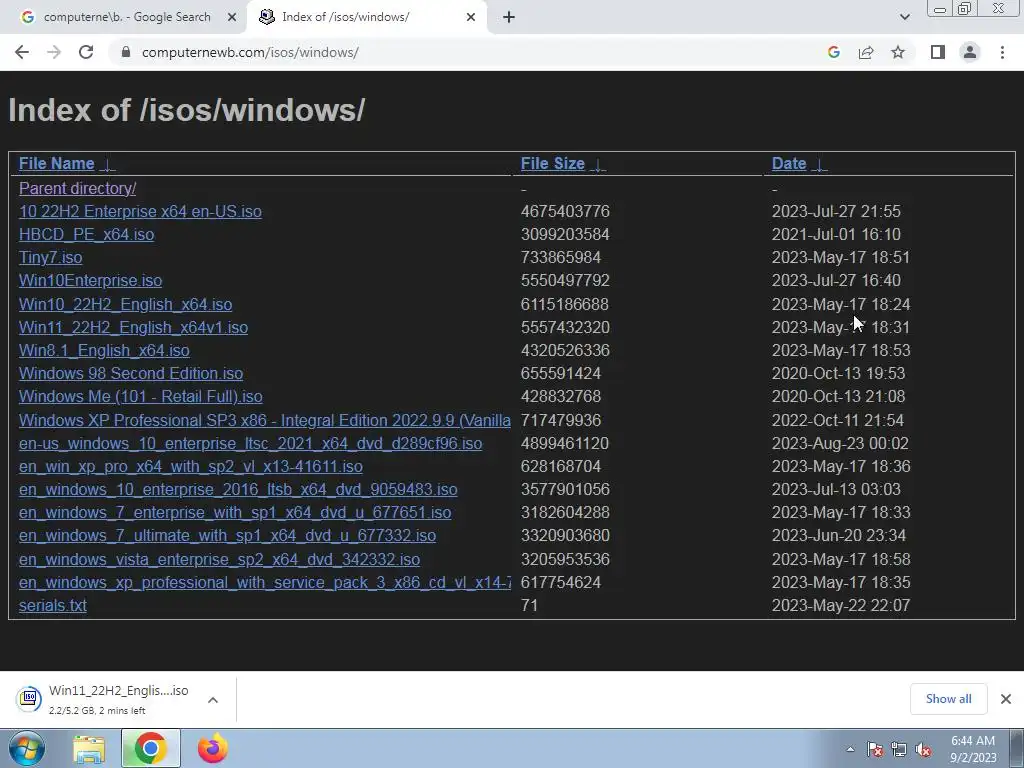Download Win10_22H2_English_x64.iso
This screenshot has width=1024, height=768.
point(125,304)
